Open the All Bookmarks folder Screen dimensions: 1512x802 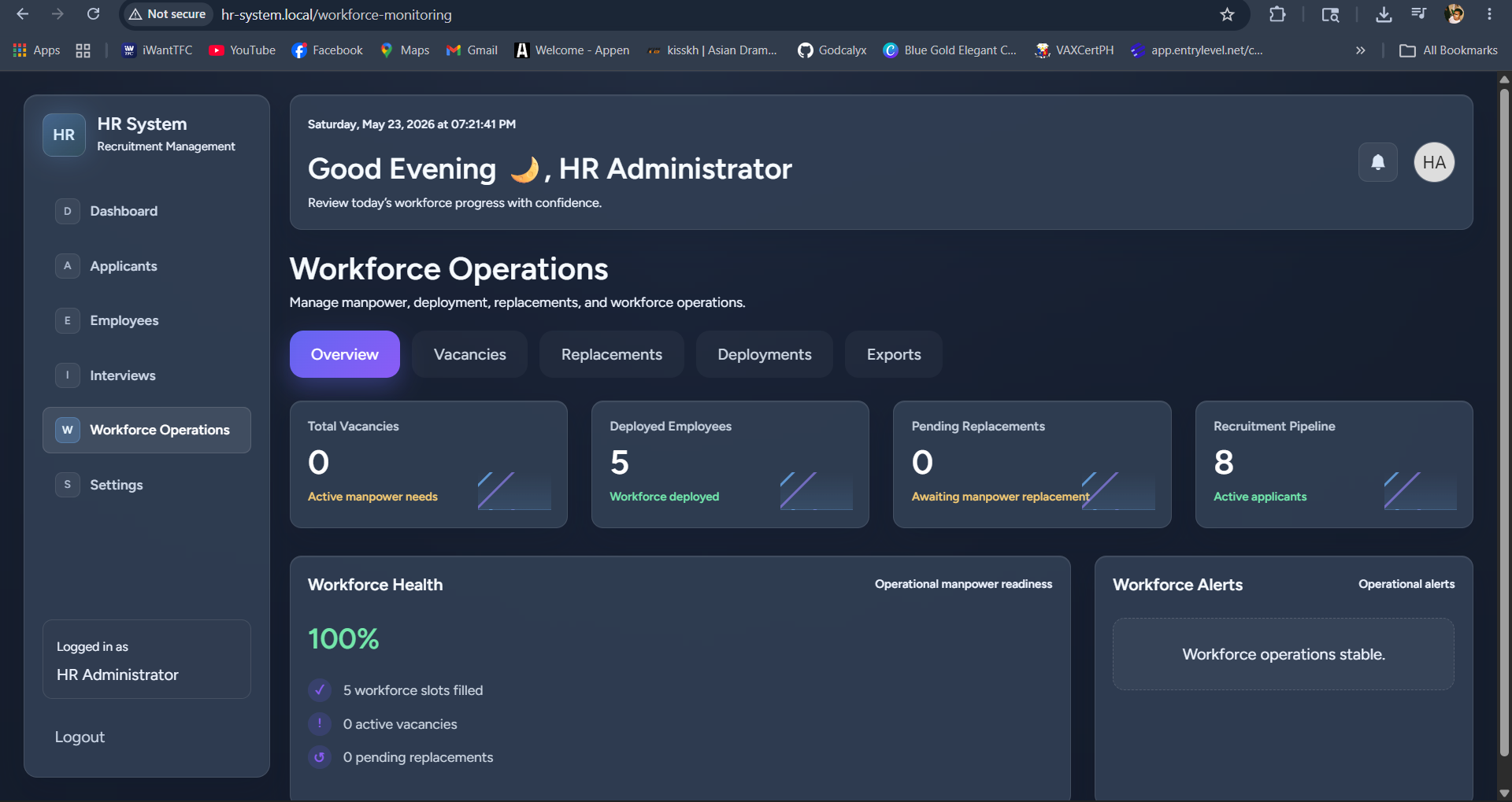coord(1448,50)
